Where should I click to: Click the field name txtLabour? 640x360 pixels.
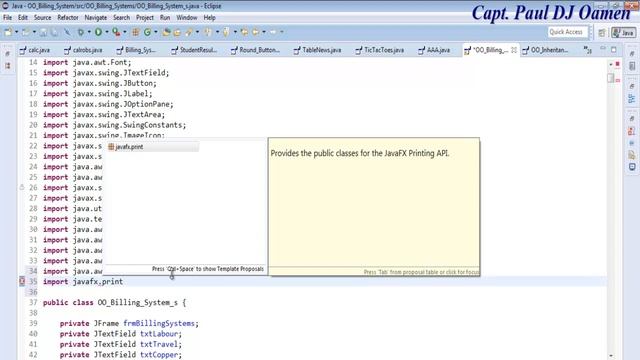pos(159,334)
